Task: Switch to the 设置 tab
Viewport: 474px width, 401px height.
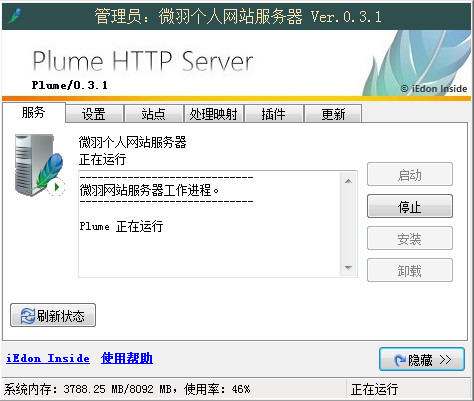Action: point(94,114)
